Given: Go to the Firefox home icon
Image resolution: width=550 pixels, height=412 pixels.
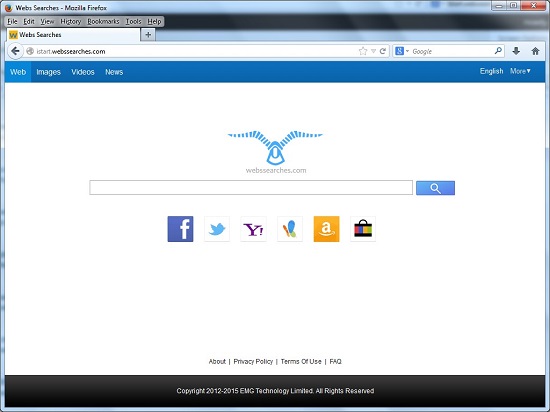Looking at the screenshot, I should tap(535, 51).
